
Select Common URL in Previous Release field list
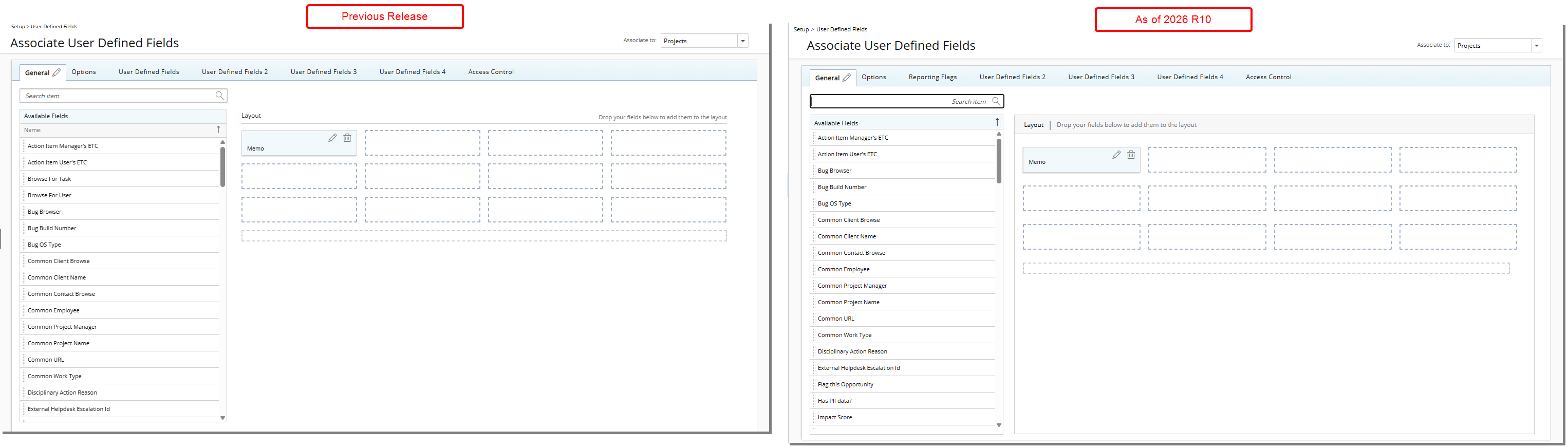(121, 360)
